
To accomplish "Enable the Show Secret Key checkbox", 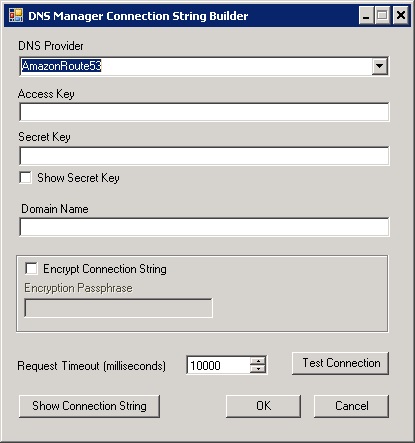I will click(26, 178).
